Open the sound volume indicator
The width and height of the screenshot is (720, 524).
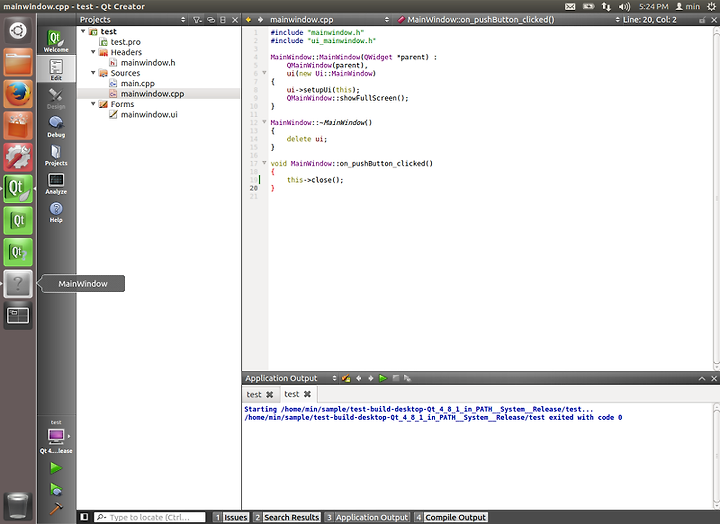point(624,6)
